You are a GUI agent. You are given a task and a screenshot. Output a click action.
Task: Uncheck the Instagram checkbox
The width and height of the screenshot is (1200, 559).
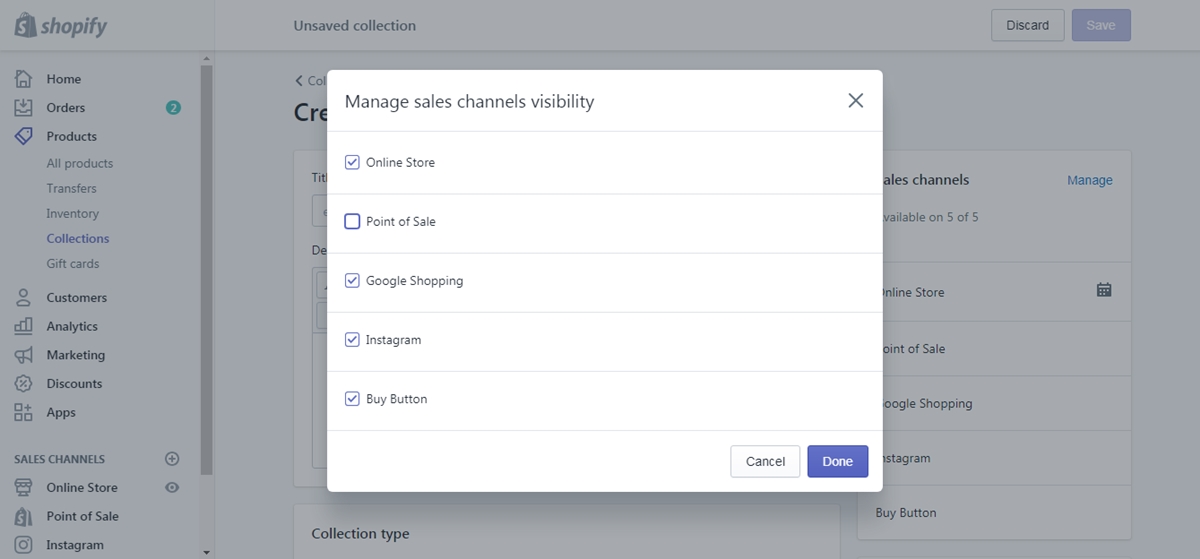(x=352, y=339)
